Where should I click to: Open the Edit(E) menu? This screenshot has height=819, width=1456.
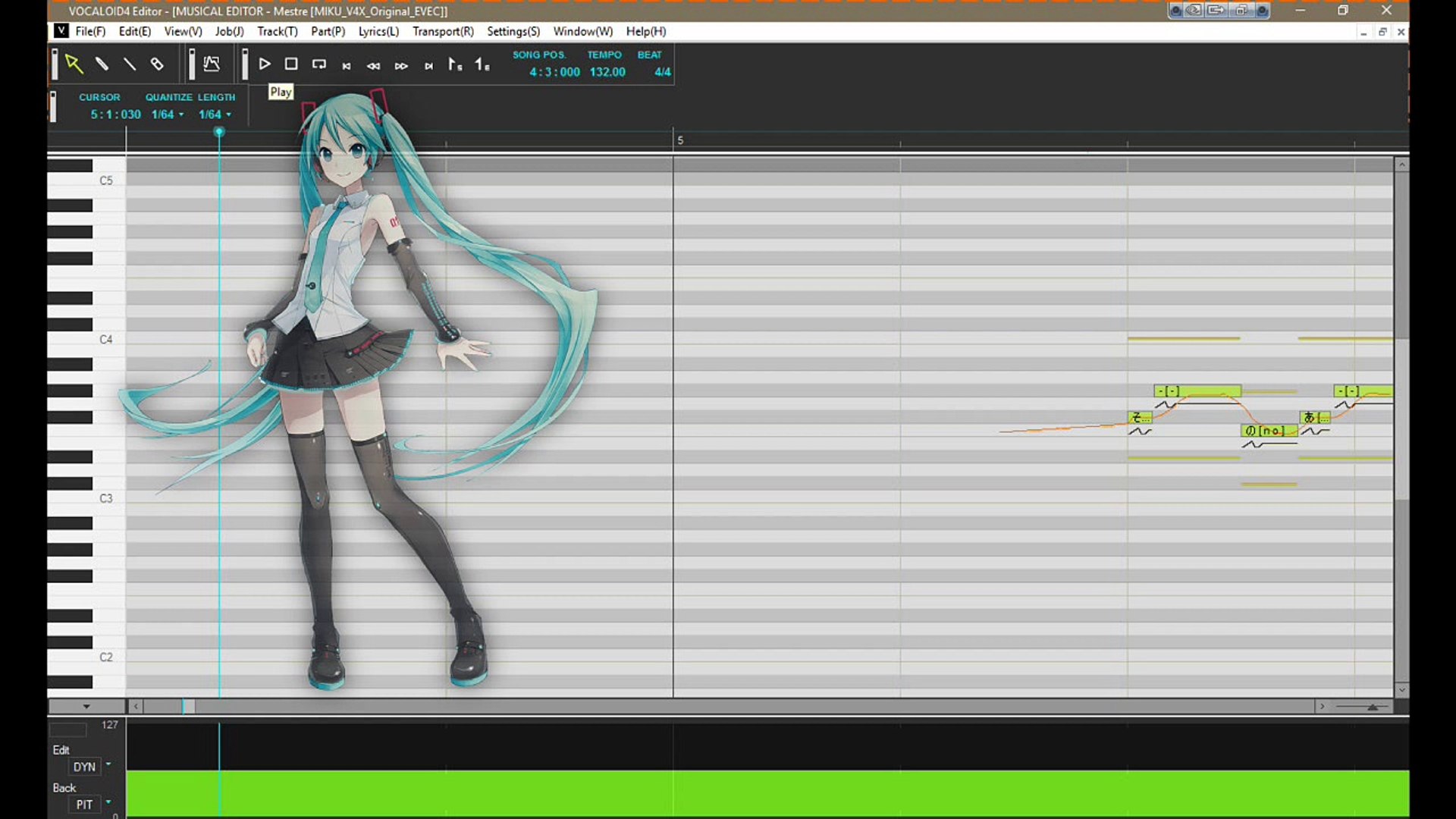pyautogui.click(x=134, y=31)
